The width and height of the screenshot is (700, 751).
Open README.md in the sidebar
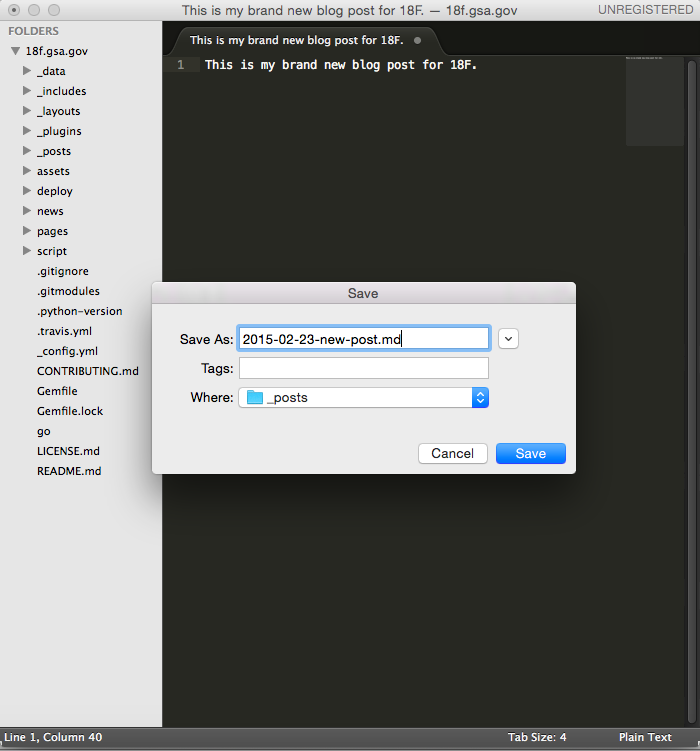coord(69,471)
